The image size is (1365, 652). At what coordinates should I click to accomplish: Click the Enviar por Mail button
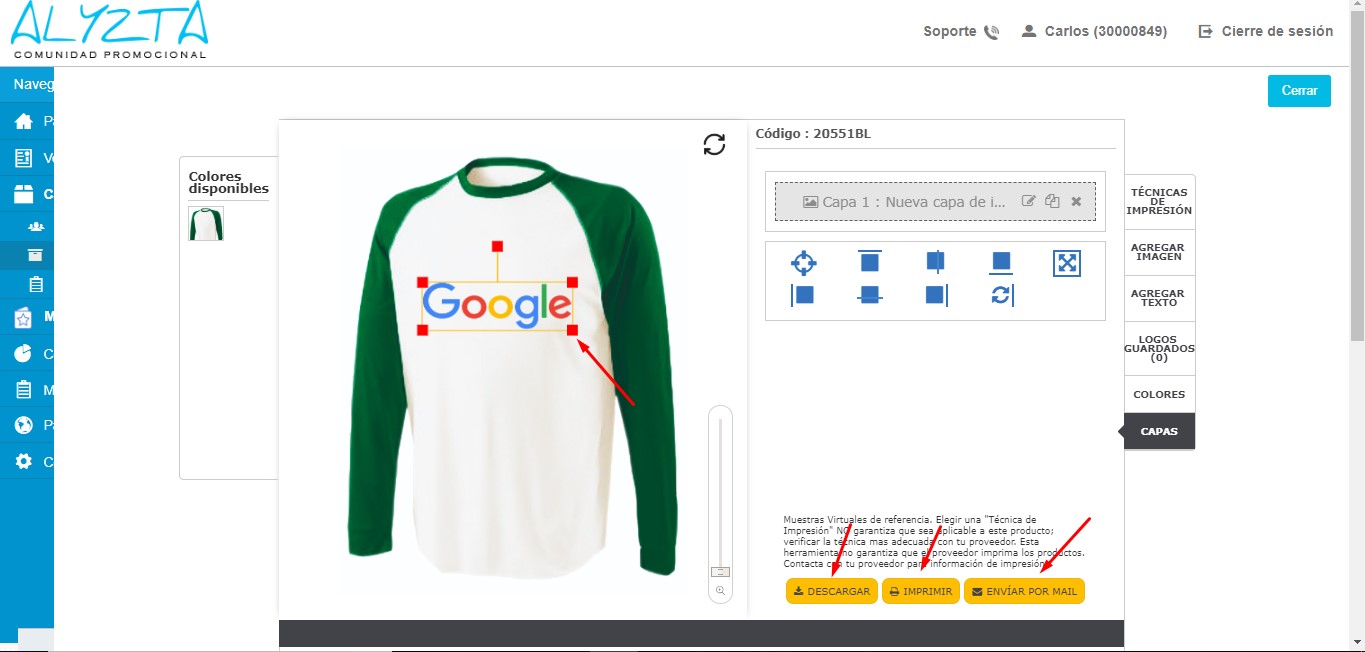pos(1024,591)
